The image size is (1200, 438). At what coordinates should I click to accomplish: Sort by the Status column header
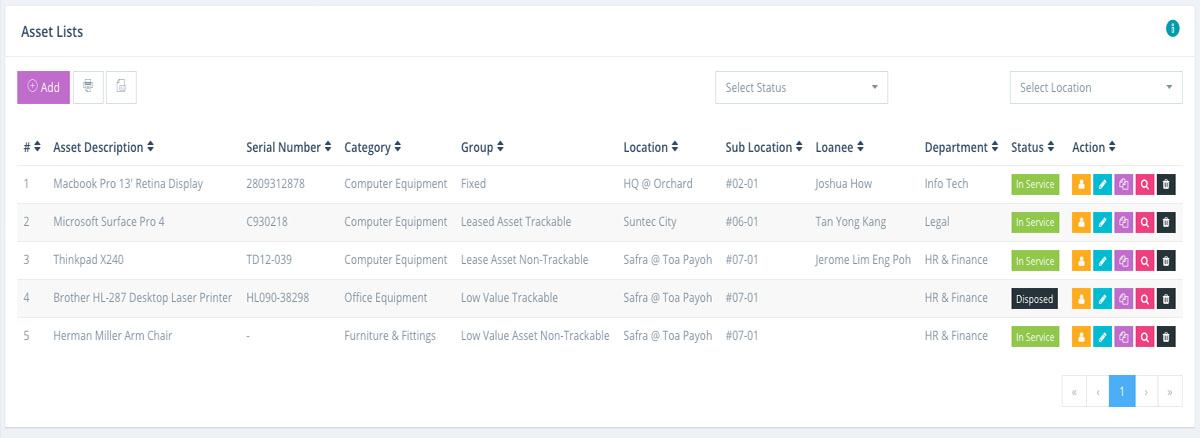click(x=1033, y=147)
